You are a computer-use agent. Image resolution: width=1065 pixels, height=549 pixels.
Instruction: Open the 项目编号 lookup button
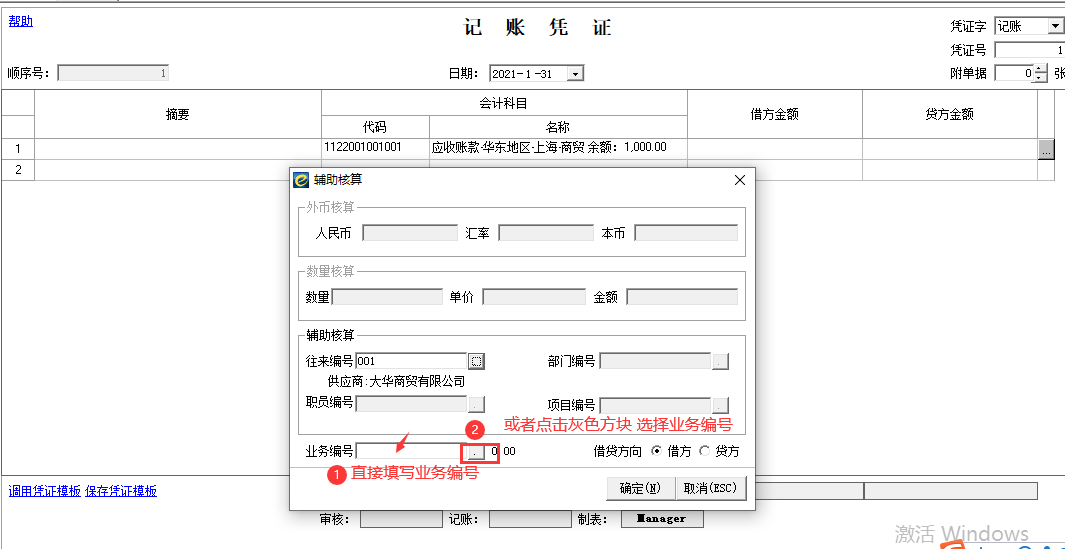click(x=721, y=406)
